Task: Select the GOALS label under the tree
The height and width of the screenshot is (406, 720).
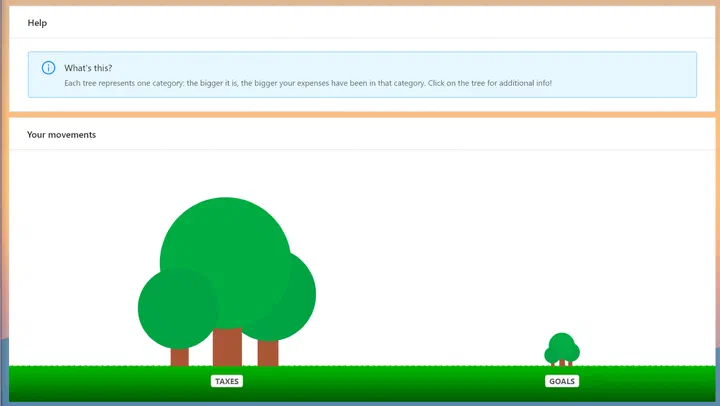Action: (562, 381)
